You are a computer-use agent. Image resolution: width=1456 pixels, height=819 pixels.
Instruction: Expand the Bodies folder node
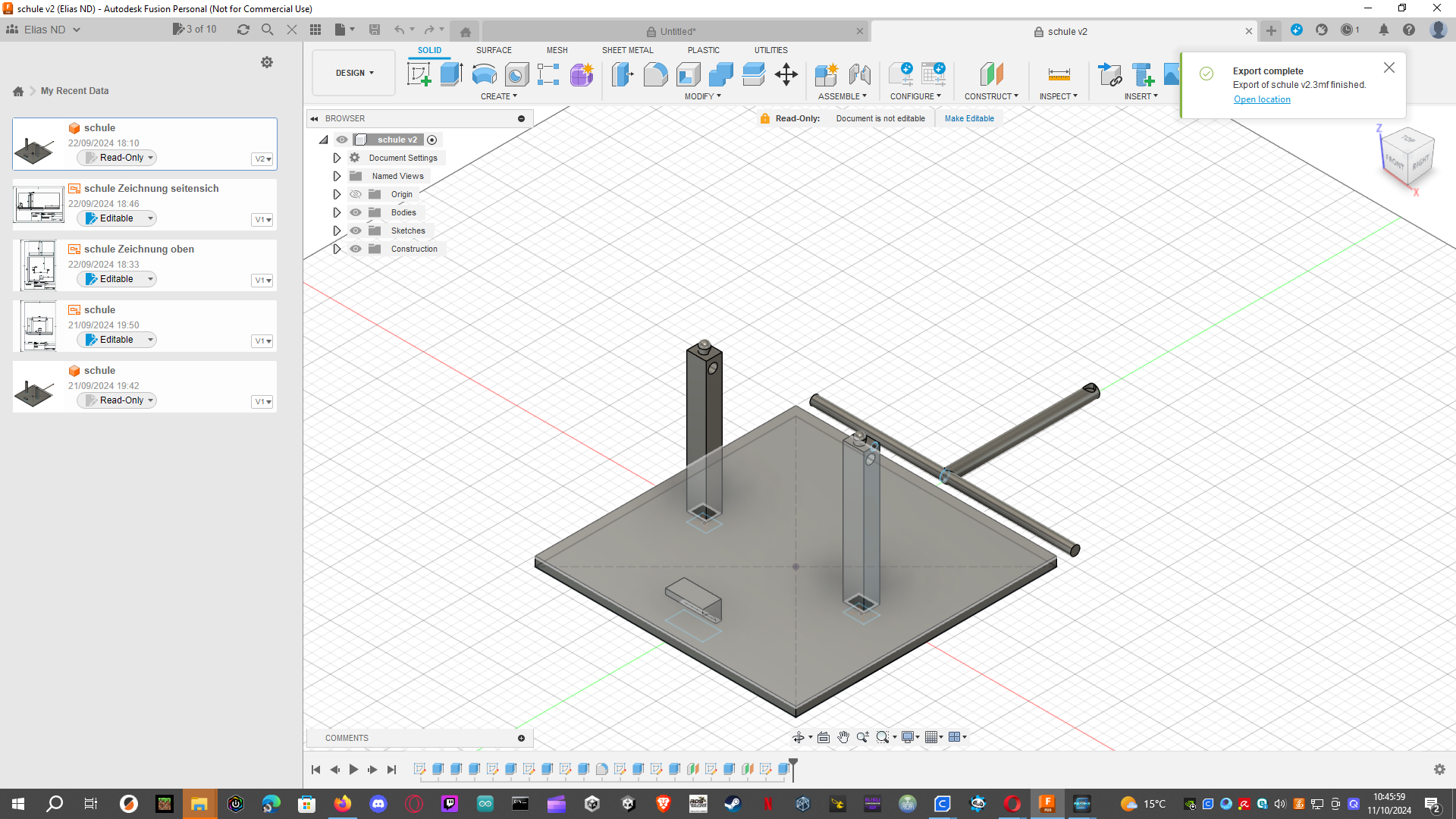(x=337, y=212)
